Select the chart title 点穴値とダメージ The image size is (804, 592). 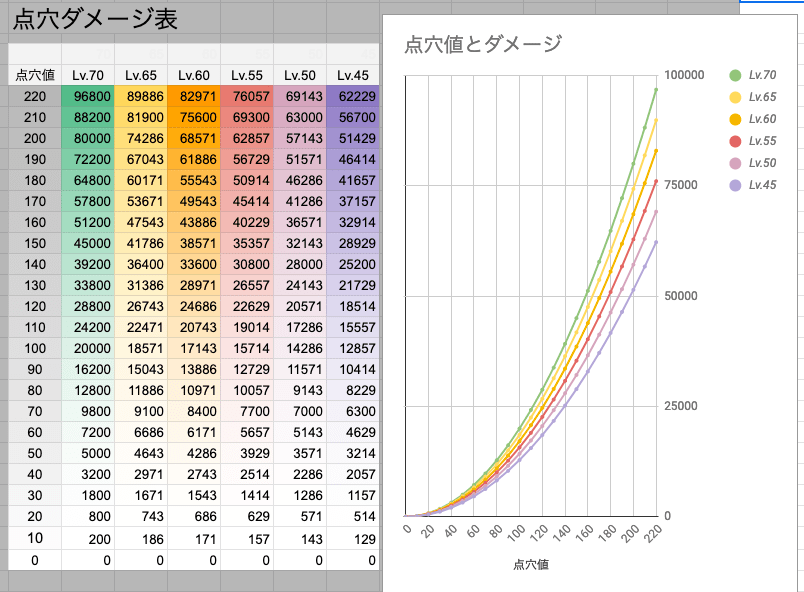482,44
